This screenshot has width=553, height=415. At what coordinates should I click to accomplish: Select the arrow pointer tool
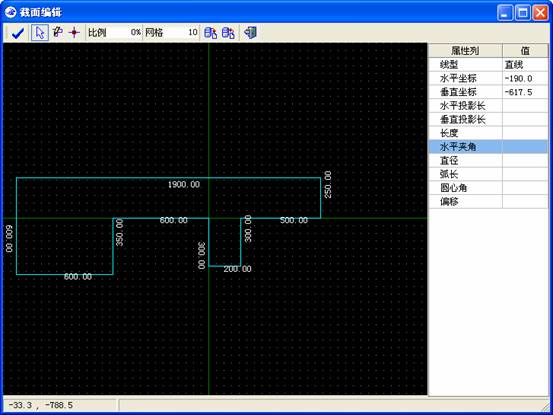(x=40, y=33)
